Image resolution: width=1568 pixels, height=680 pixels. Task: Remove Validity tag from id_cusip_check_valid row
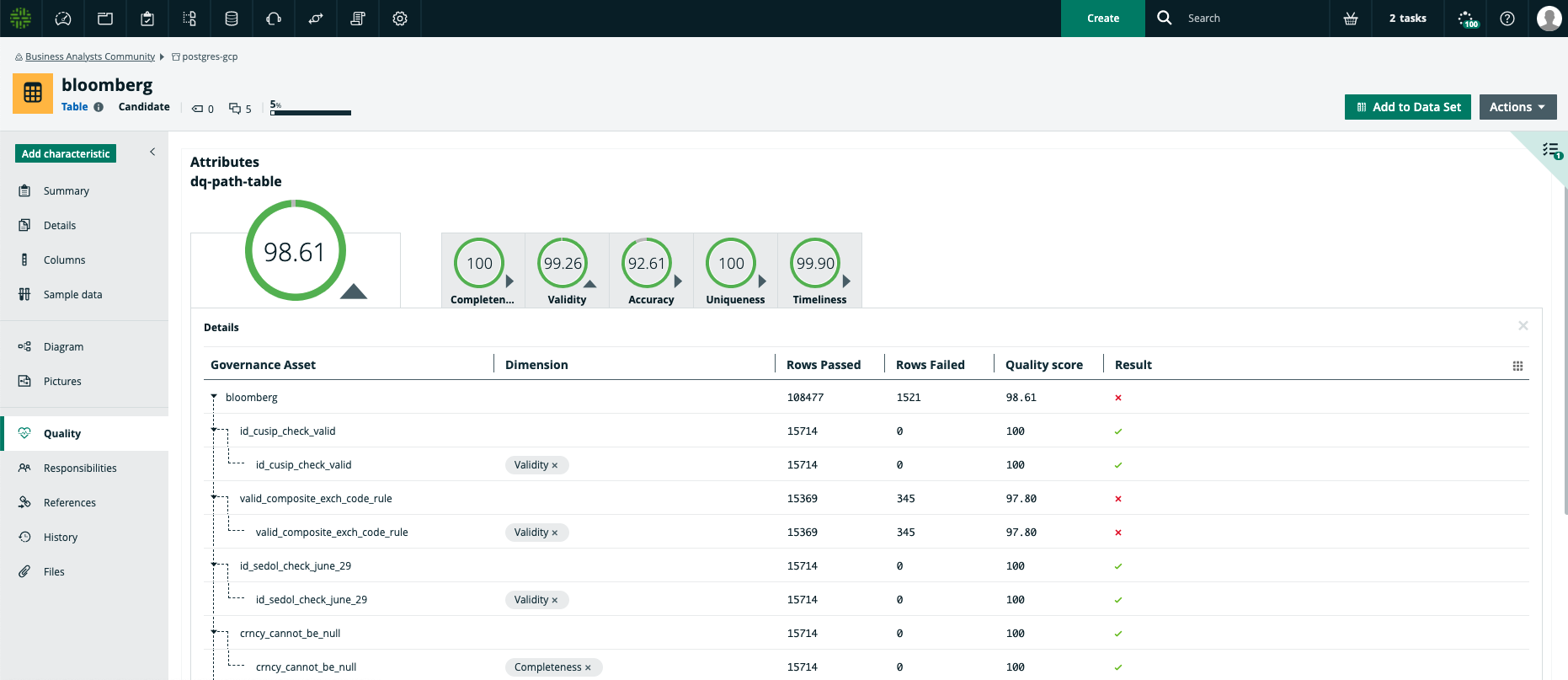point(555,465)
